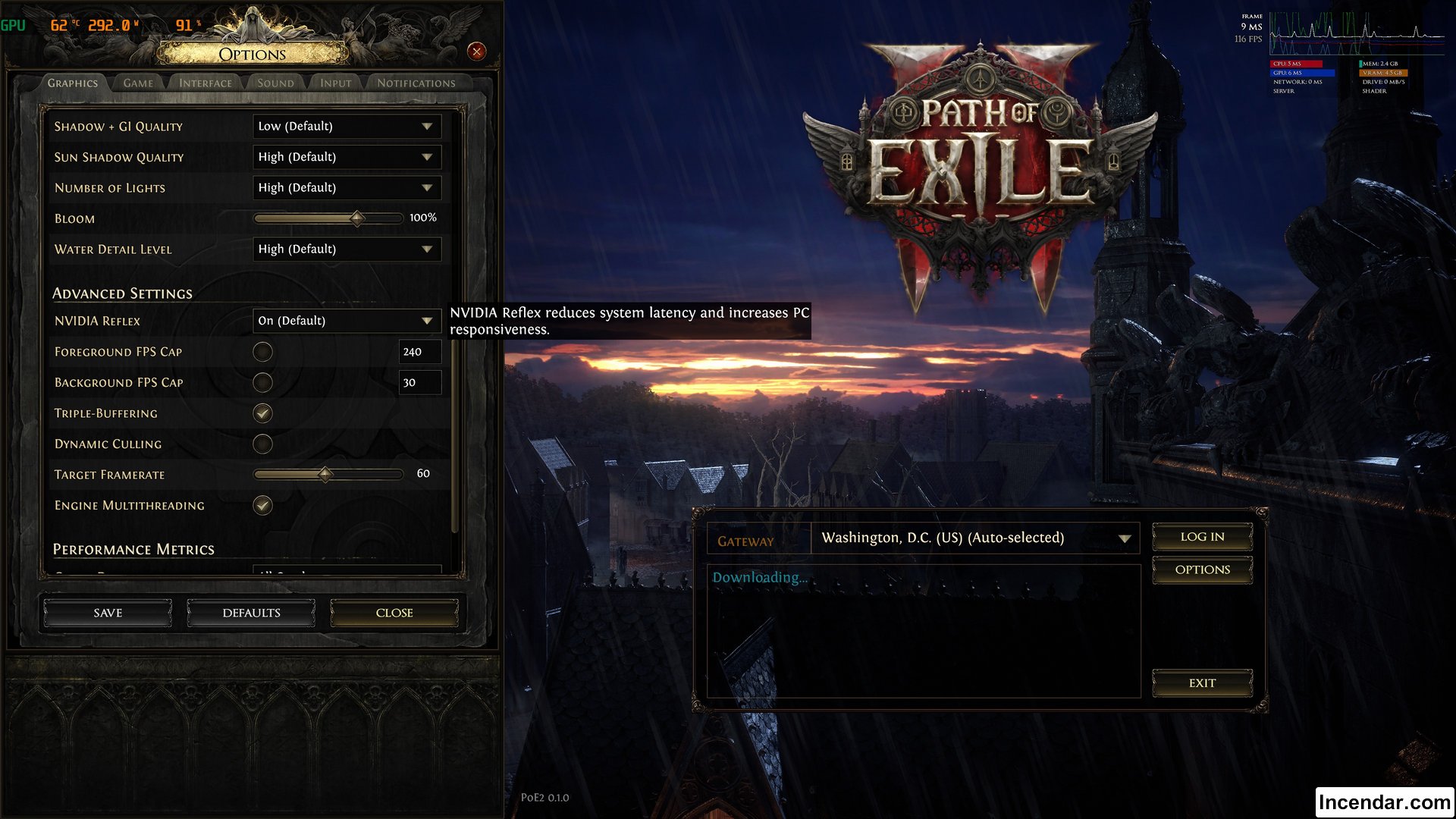Click Defaults to reset settings
This screenshot has width=1456, height=819.
tap(250, 613)
